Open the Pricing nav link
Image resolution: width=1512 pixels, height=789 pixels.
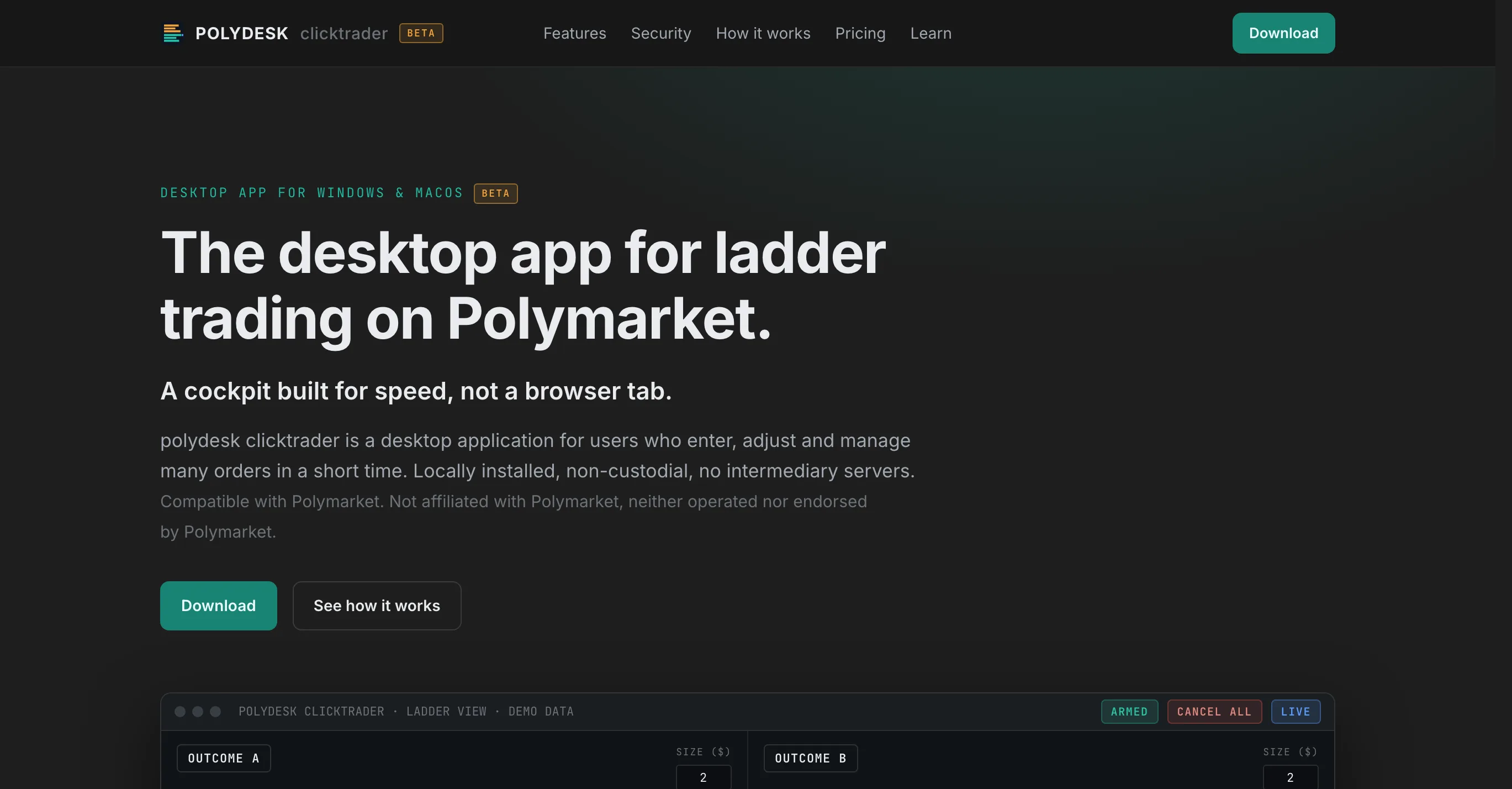(860, 34)
